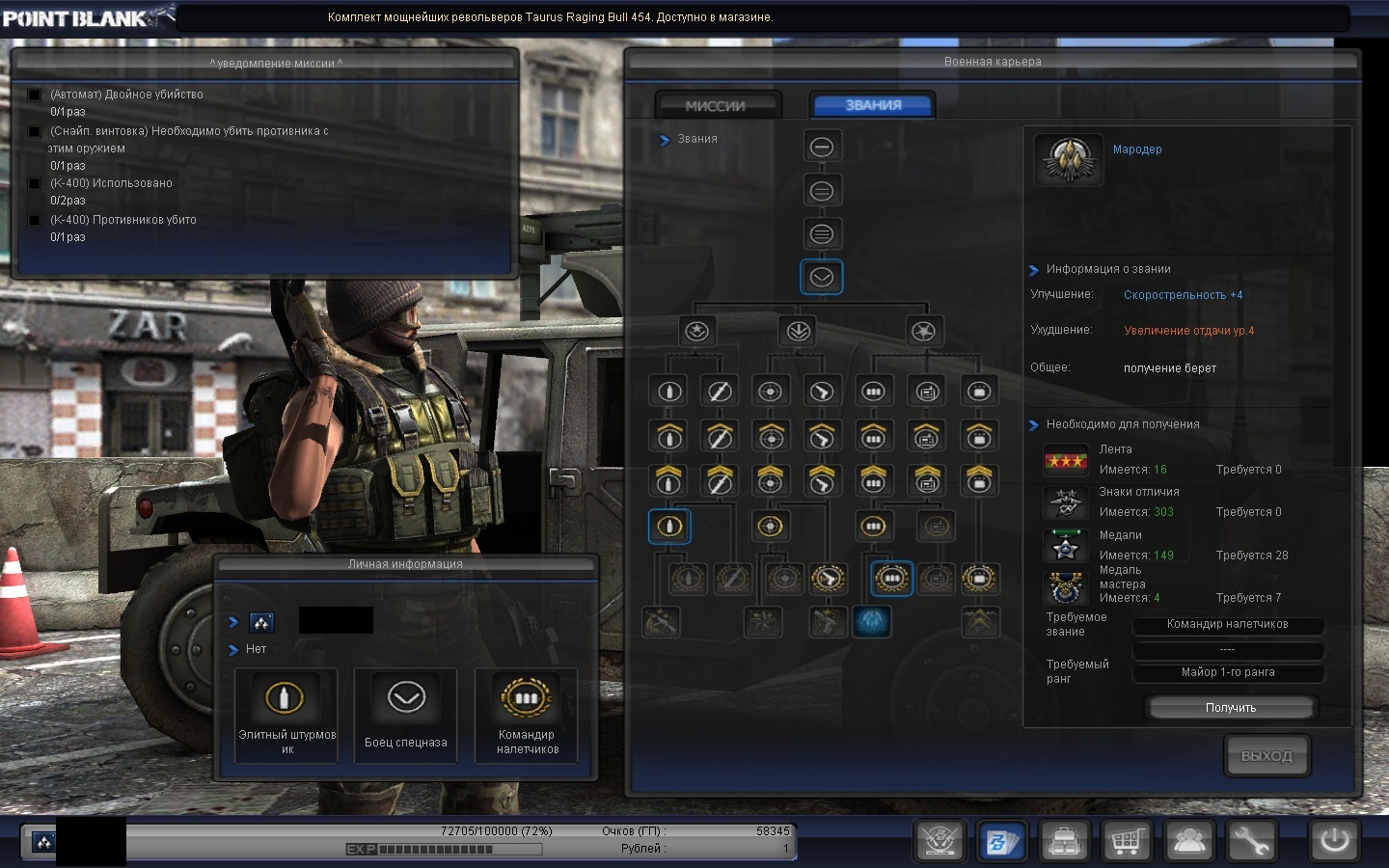
Task: Switch to the ЗВАНИЯ tab
Action: click(873, 105)
